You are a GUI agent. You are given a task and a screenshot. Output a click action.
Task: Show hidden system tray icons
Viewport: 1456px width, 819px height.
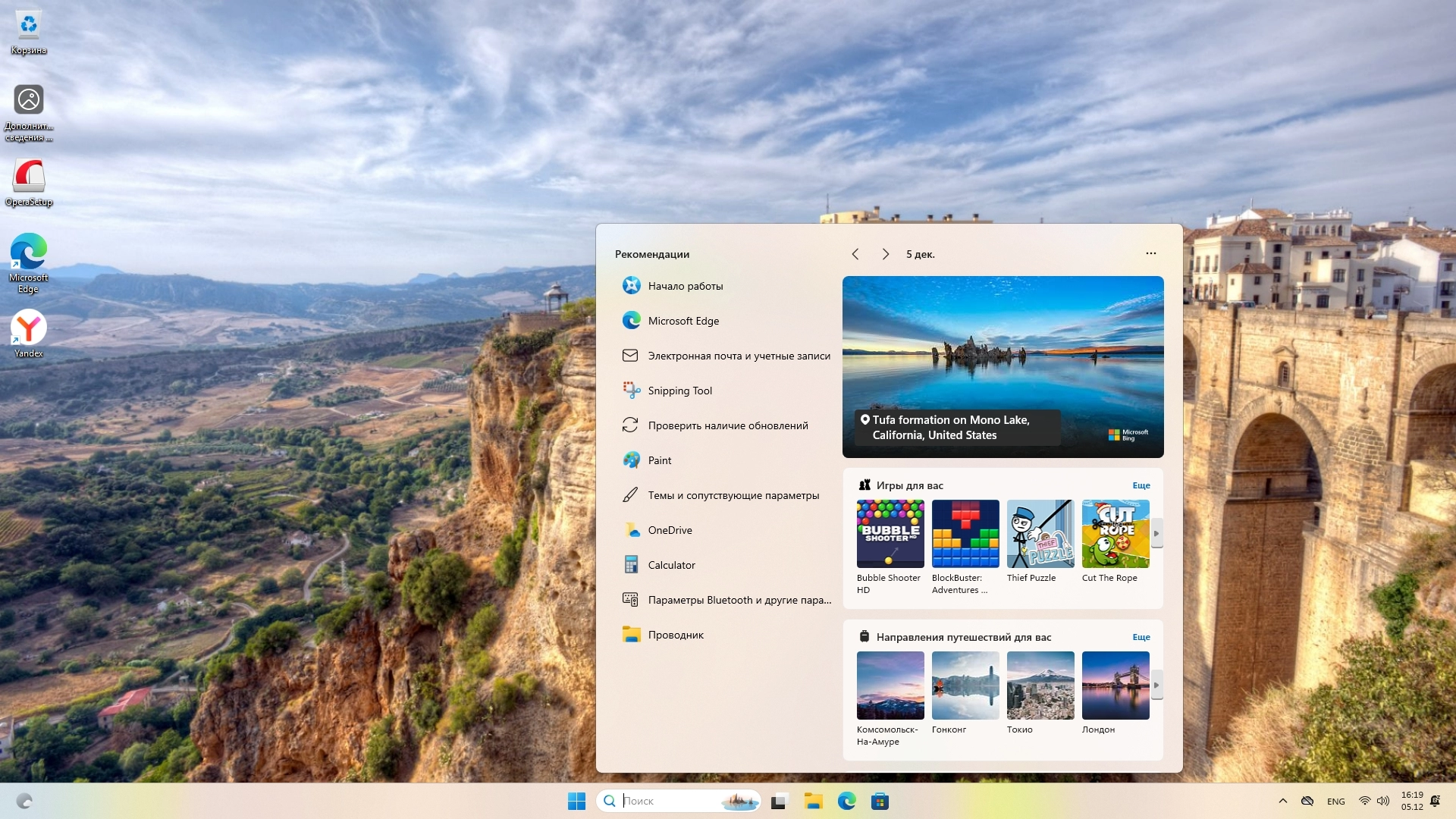(1282, 801)
